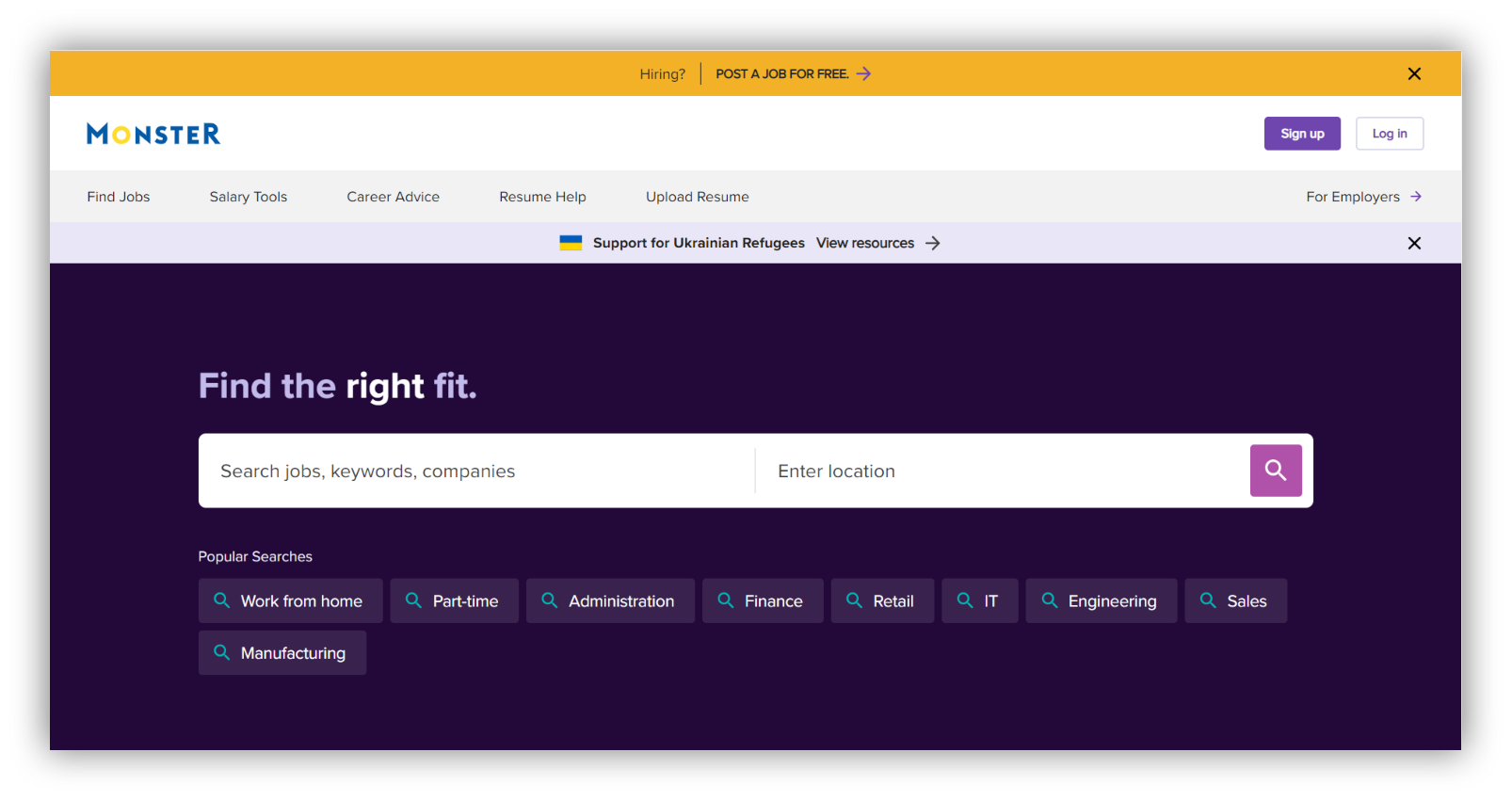This screenshot has height=800, width=1512.
Task: Click Support for Ukrainian Refugees text
Action: [699, 243]
